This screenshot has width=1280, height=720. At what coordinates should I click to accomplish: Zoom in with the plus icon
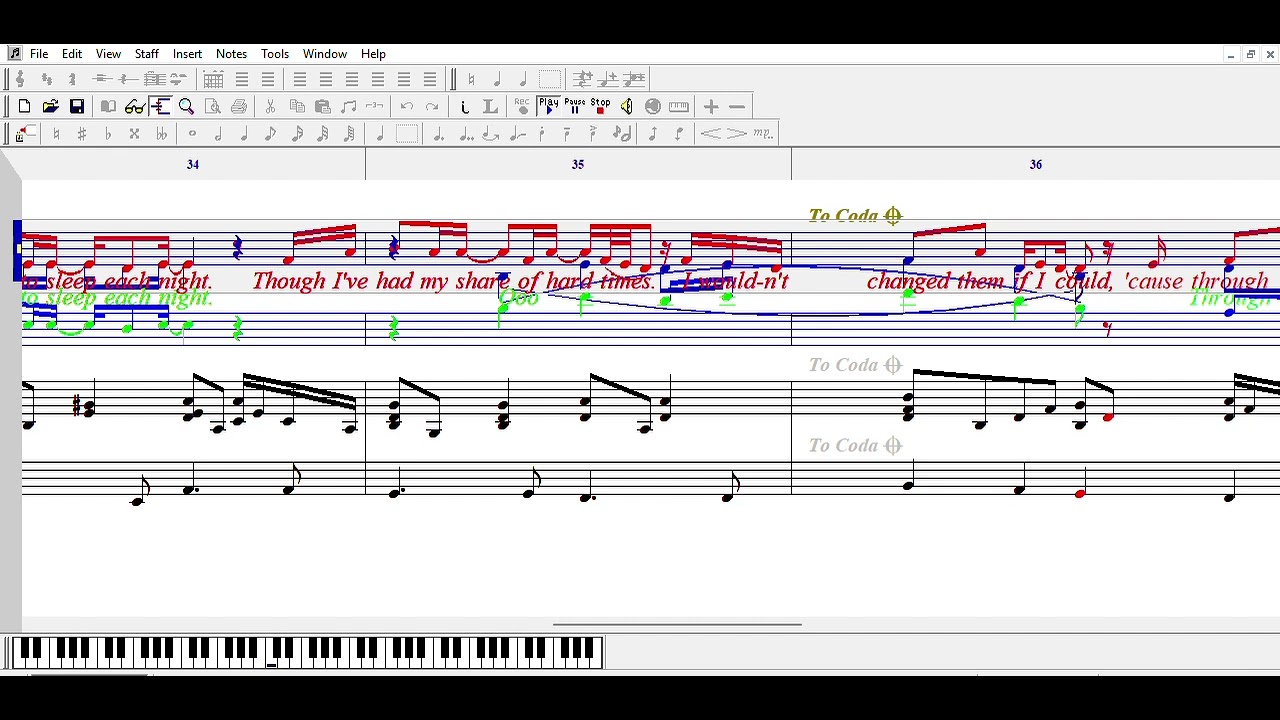(x=711, y=106)
